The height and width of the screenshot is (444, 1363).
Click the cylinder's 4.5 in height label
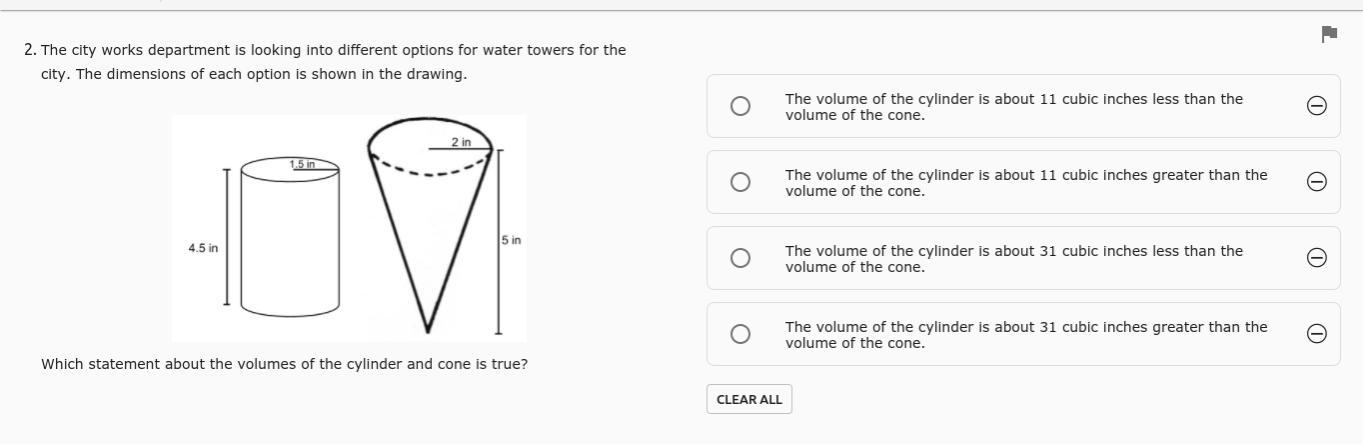[x=203, y=248]
